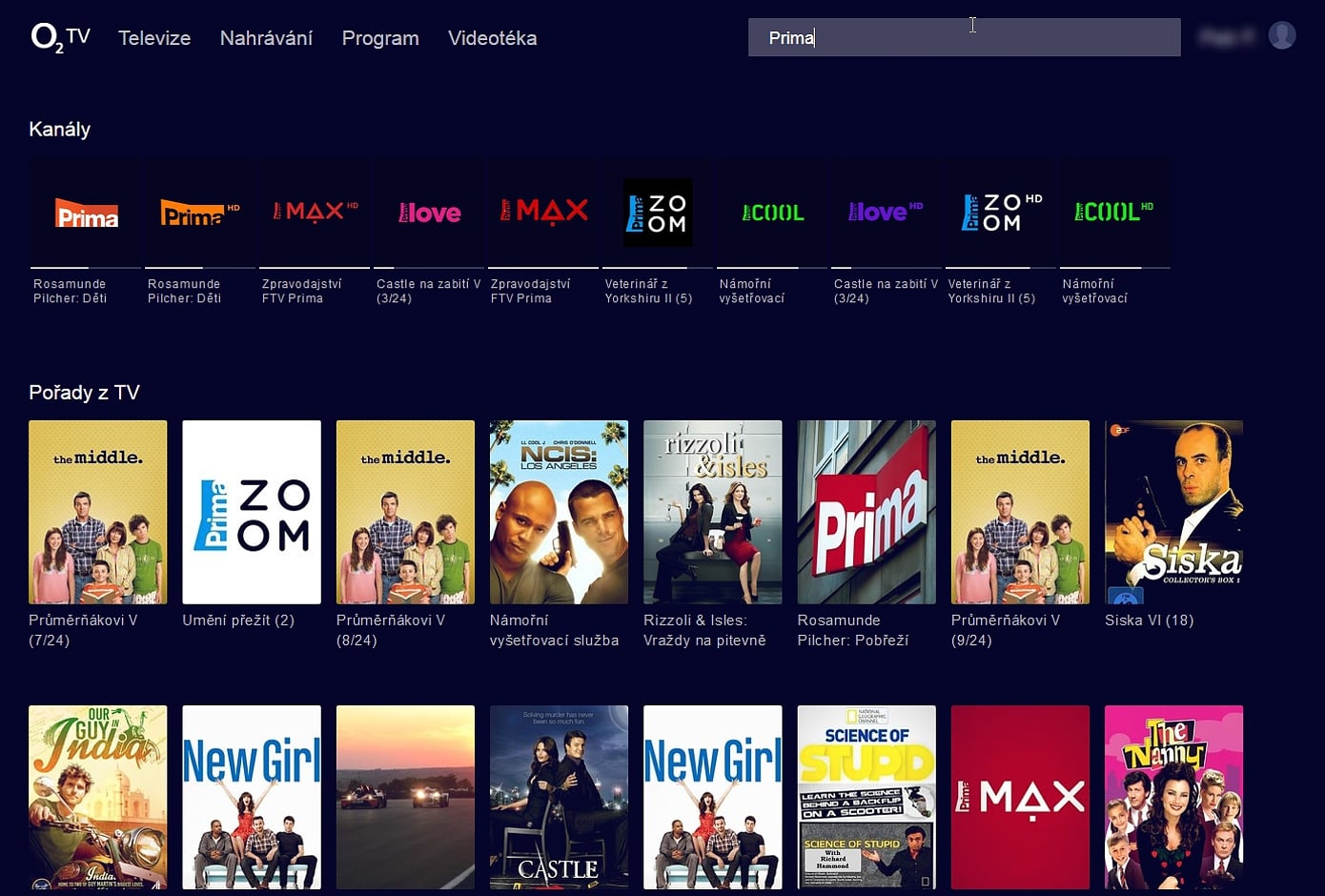Viewport: 1325px width, 896px height.
Task: Select the Prima HD channel logo
Action: 200,213
